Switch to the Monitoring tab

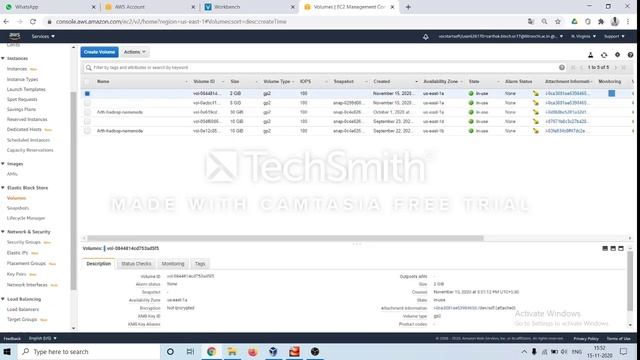(x=173, y=264)
